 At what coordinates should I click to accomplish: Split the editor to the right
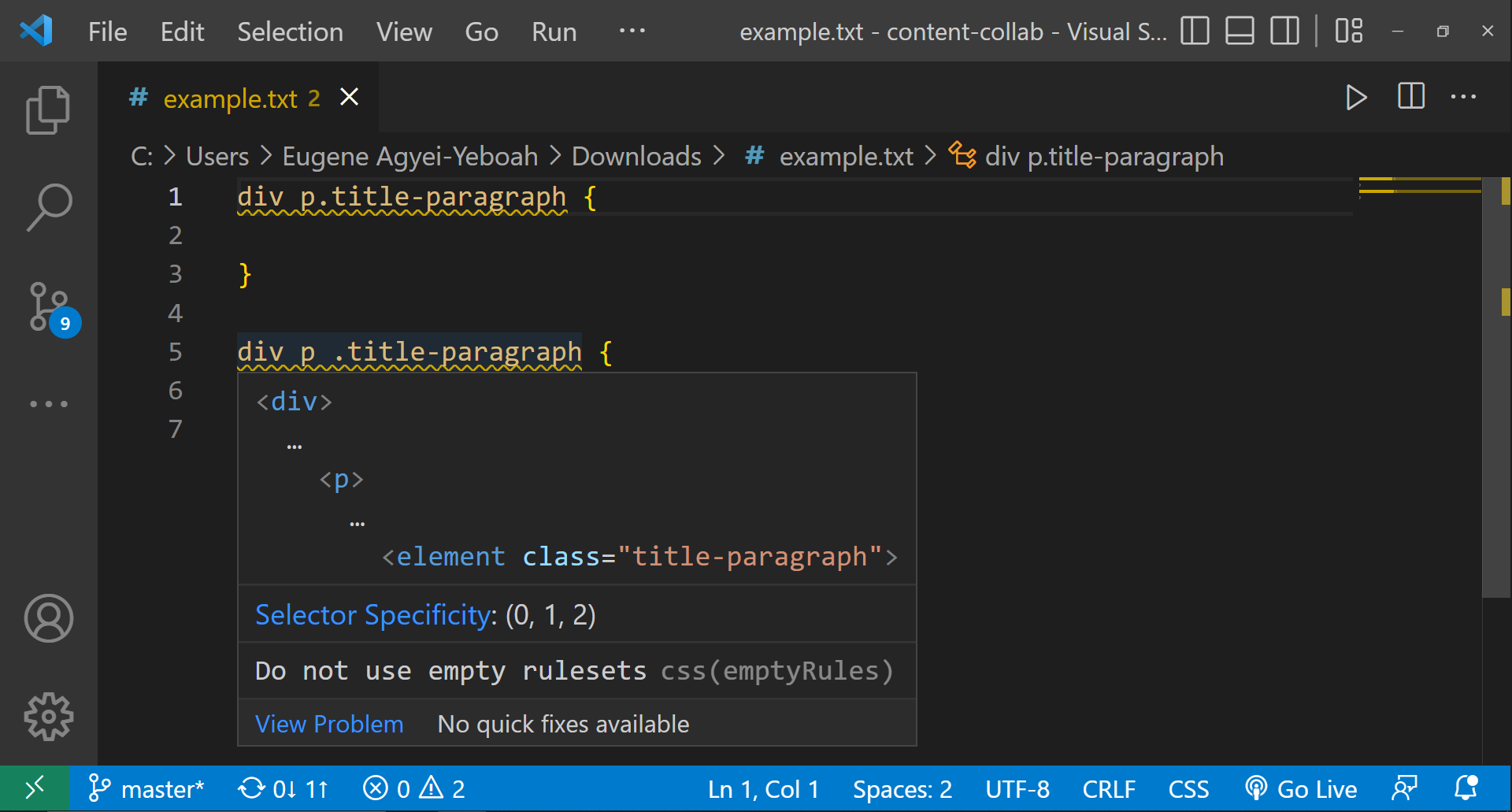click(x=1410, y=98)
